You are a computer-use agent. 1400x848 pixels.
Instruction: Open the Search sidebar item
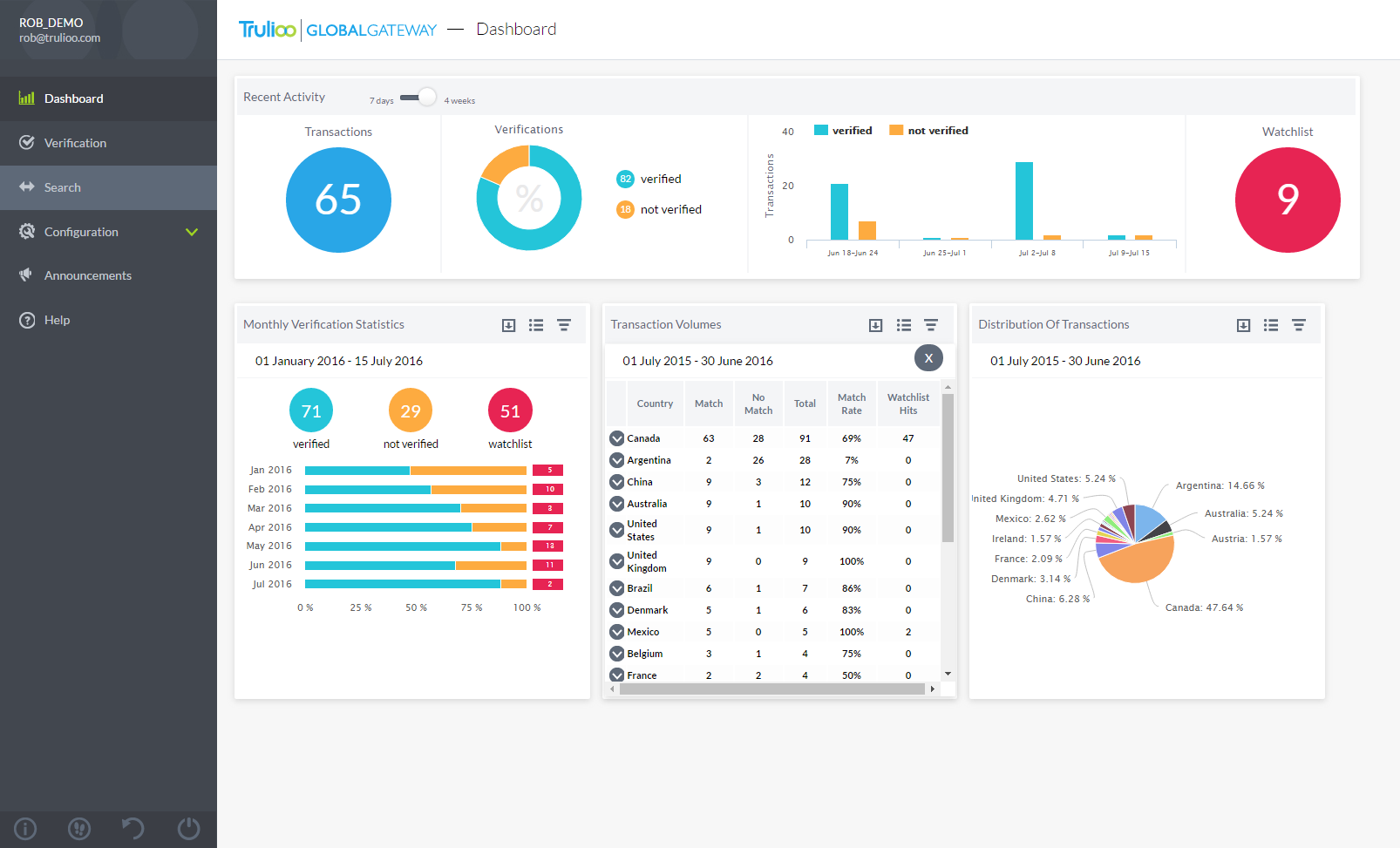point(108,187)
